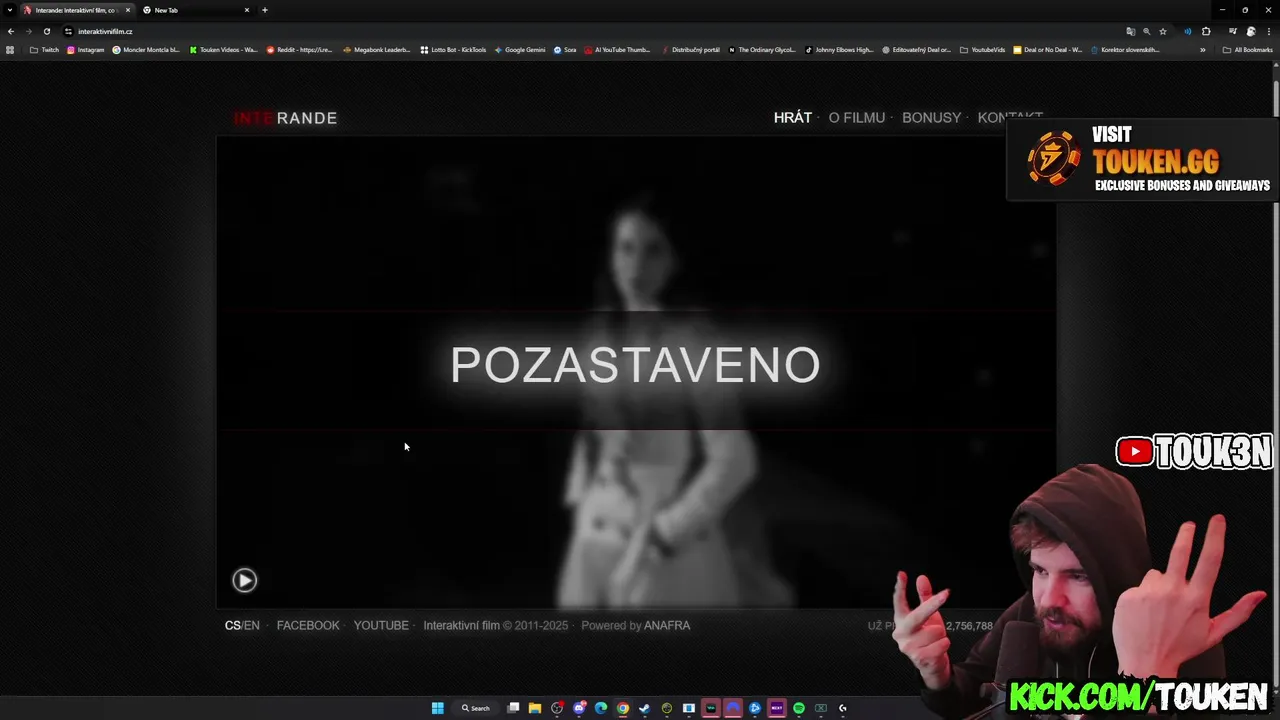Open the Windows Start menu
Viewport: 1280px width, 720px height.
pos(438,708)
